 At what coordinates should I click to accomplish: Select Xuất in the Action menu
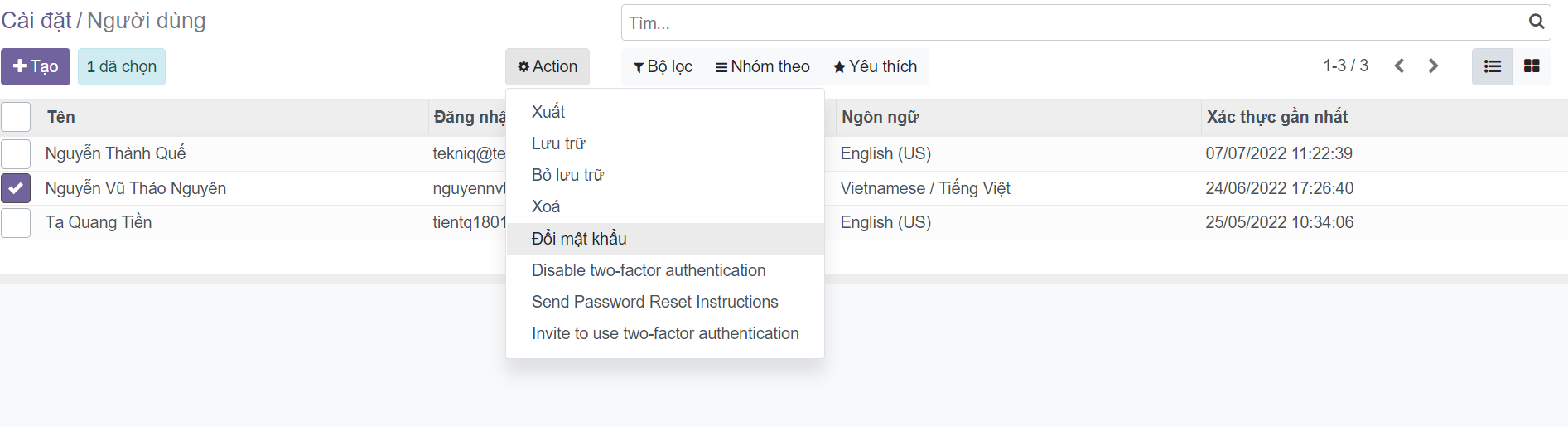click(548, 112)
